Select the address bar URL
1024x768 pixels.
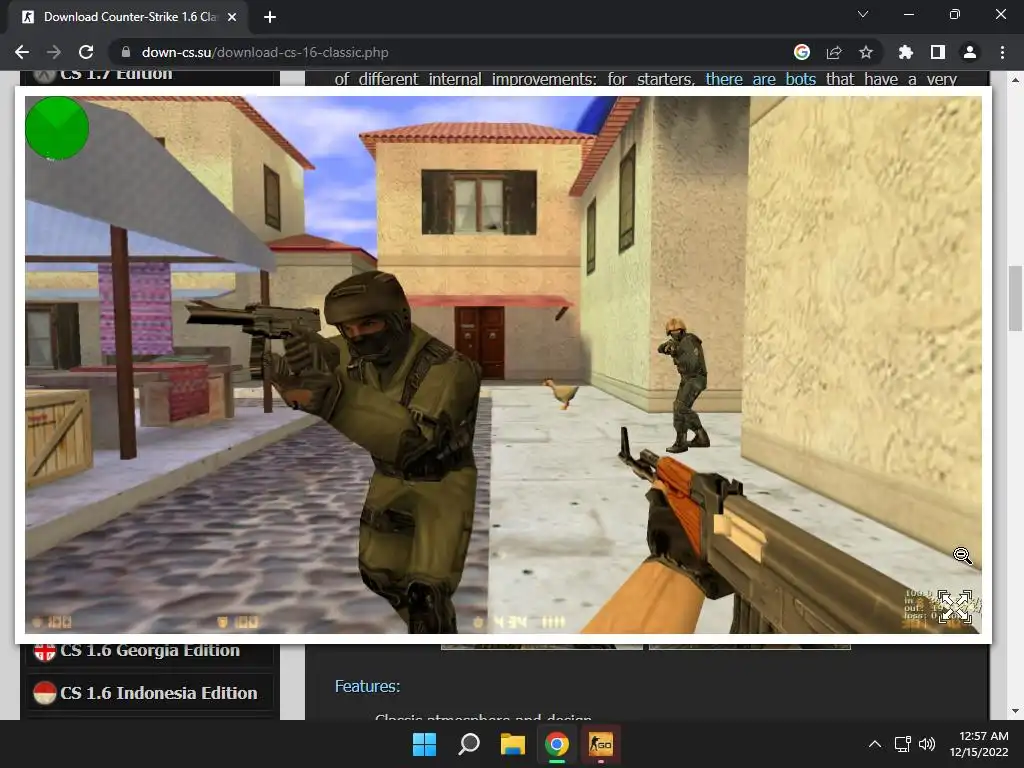(265, 52)
